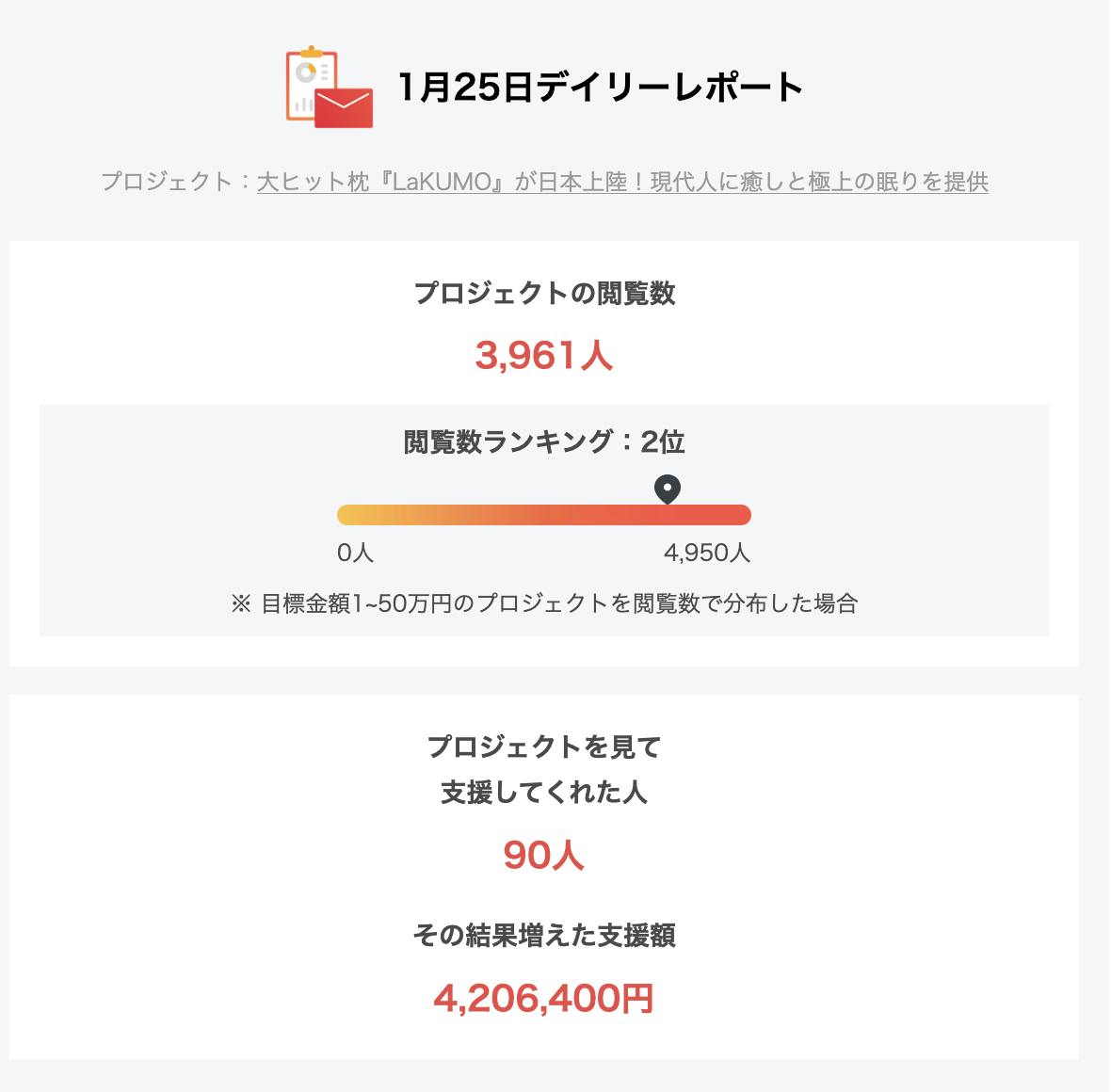Click the 閲覧数ランキング：2位 heading

544,442
